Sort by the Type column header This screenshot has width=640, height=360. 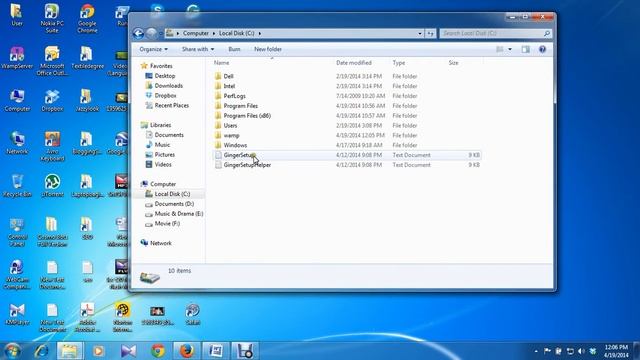399,63
